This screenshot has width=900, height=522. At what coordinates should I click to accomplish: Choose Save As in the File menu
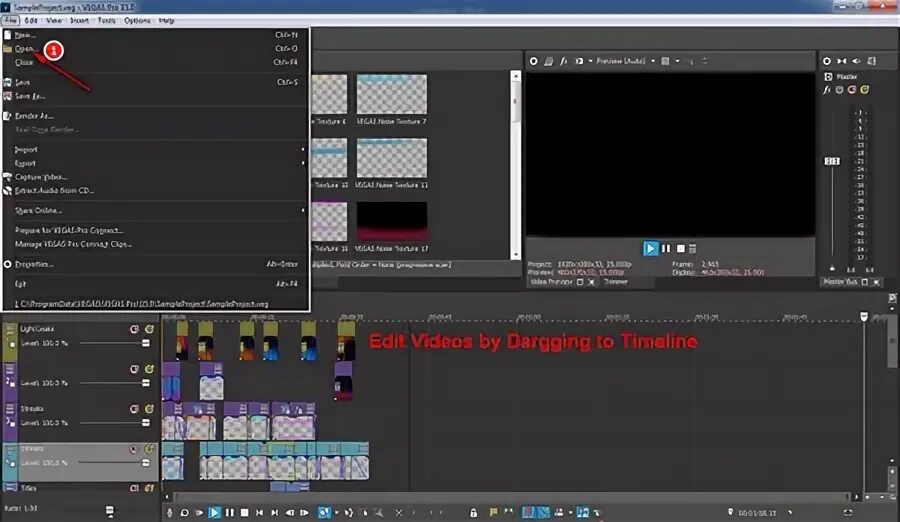[155, 96]
